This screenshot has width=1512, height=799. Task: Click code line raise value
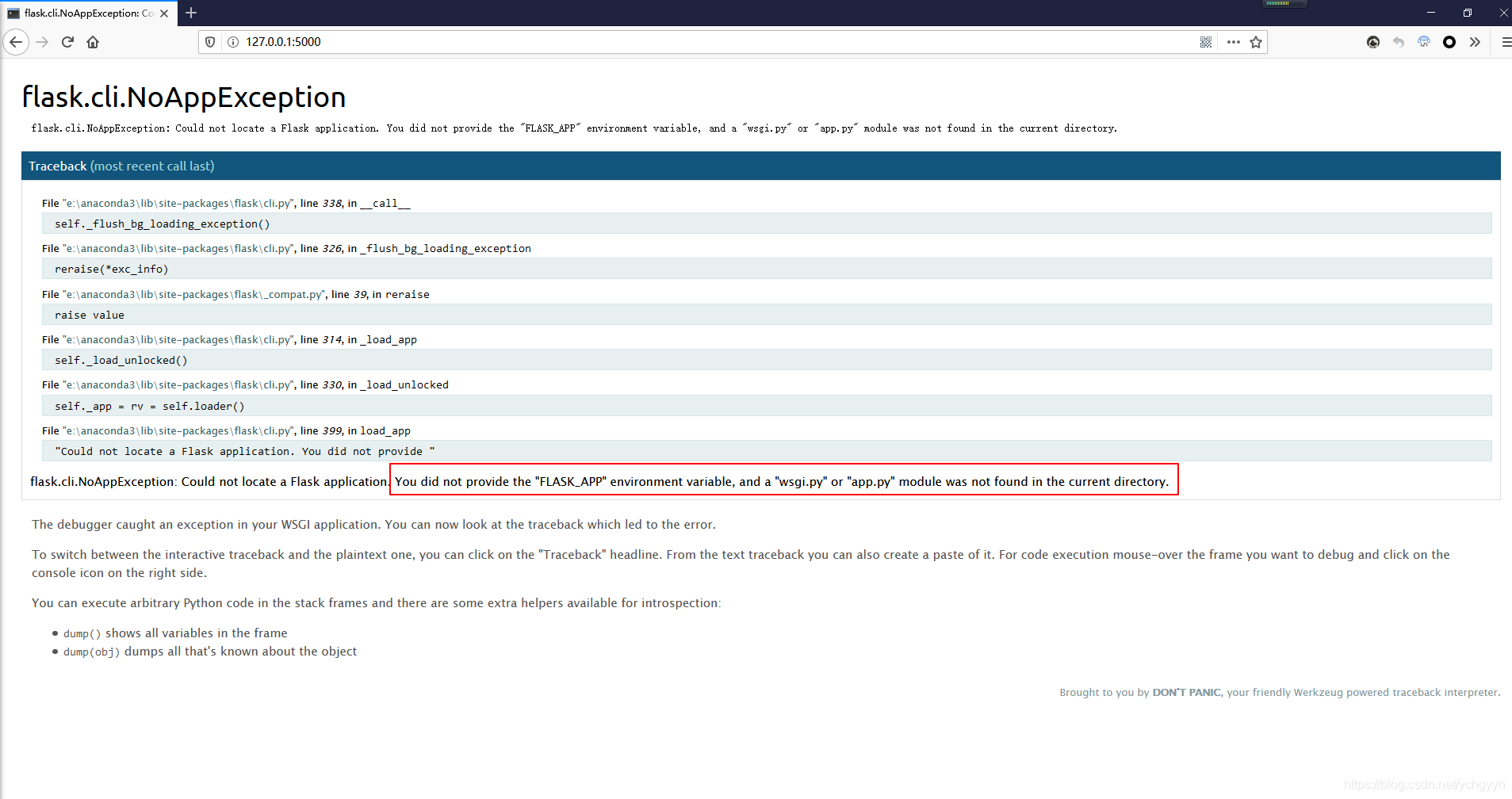[767, 315]
